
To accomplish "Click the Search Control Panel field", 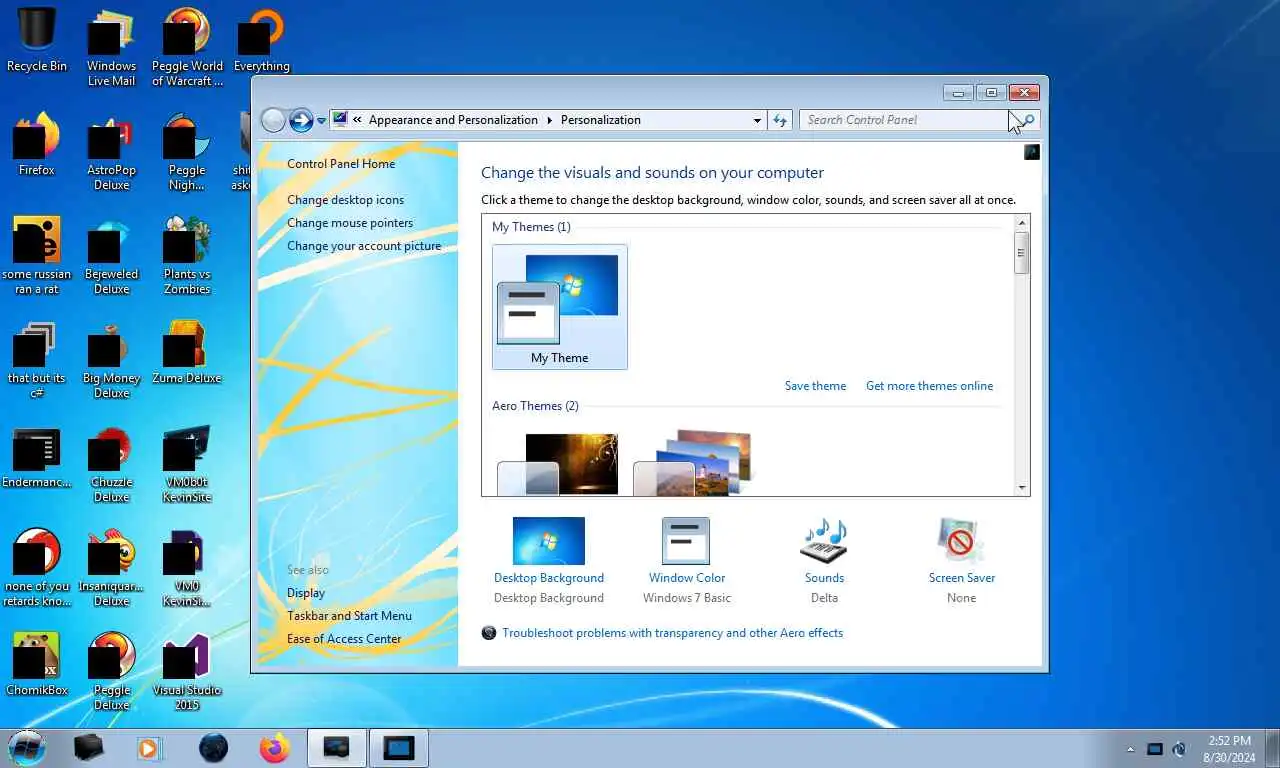I will tap(919, 120).
